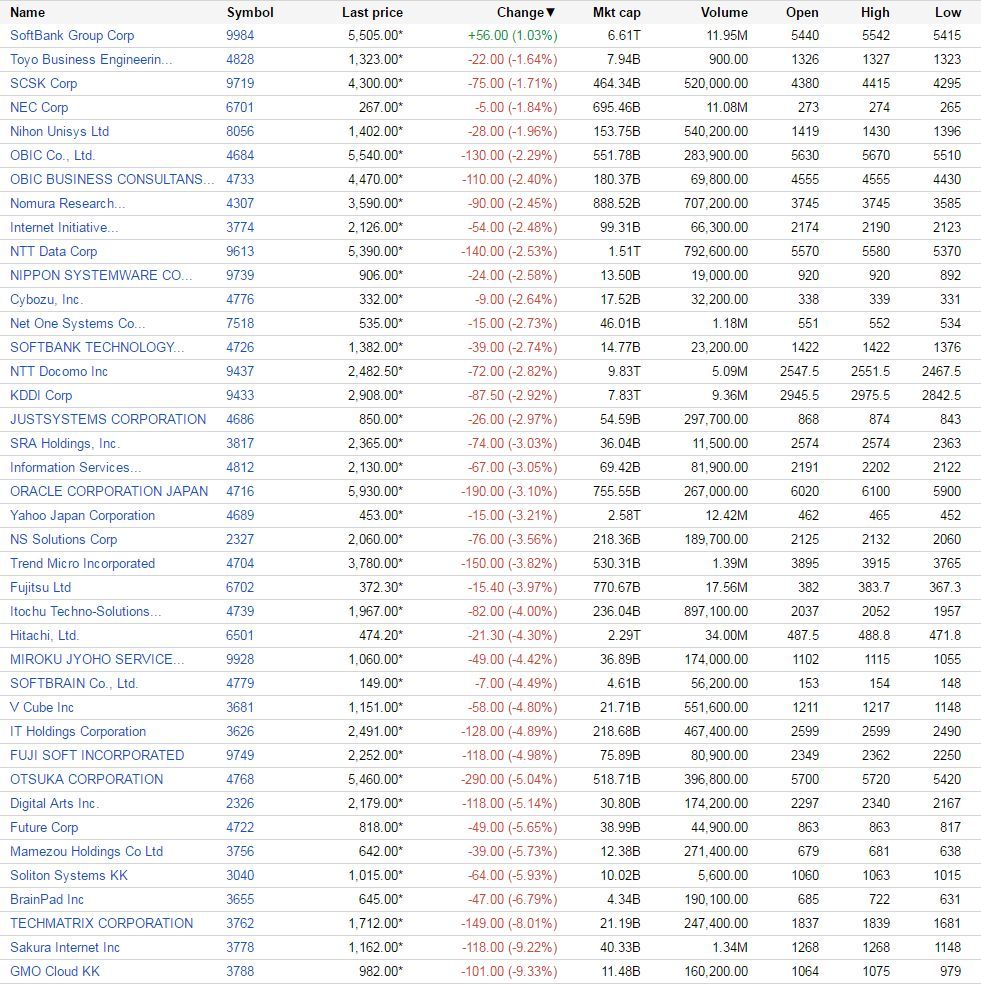The image size is (981, 984).
Task: Open the Mamezou Holdings Co Ltd link
Action: 87,852
